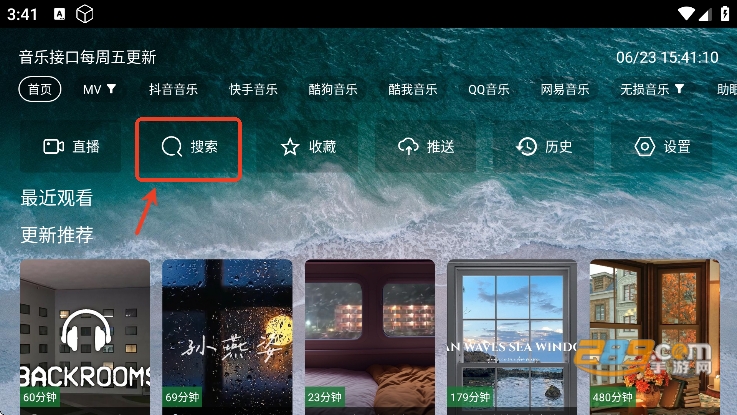Open the 179分钟 sea window thumbnail
The image size is (737, 415).
click(512, 337)
